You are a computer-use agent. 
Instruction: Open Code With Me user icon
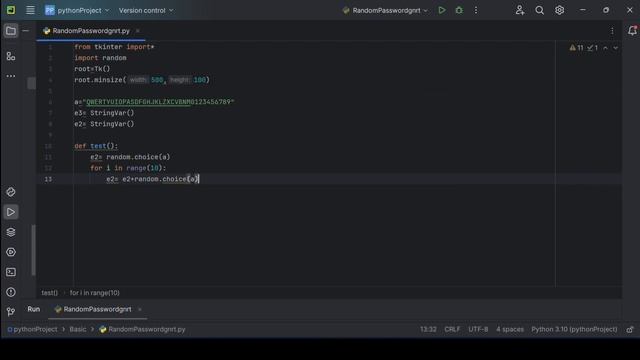pos(520,10)
